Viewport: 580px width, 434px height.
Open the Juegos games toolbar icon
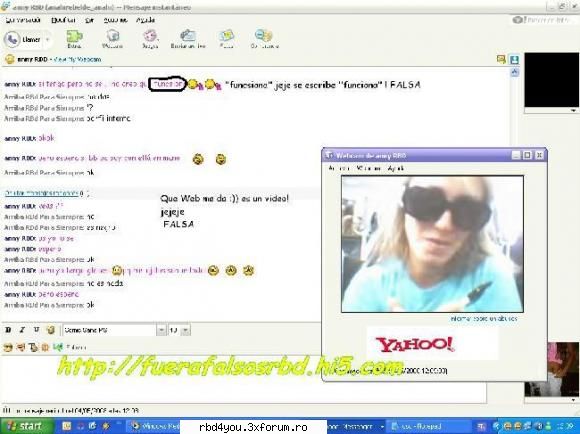pos(150,39)
